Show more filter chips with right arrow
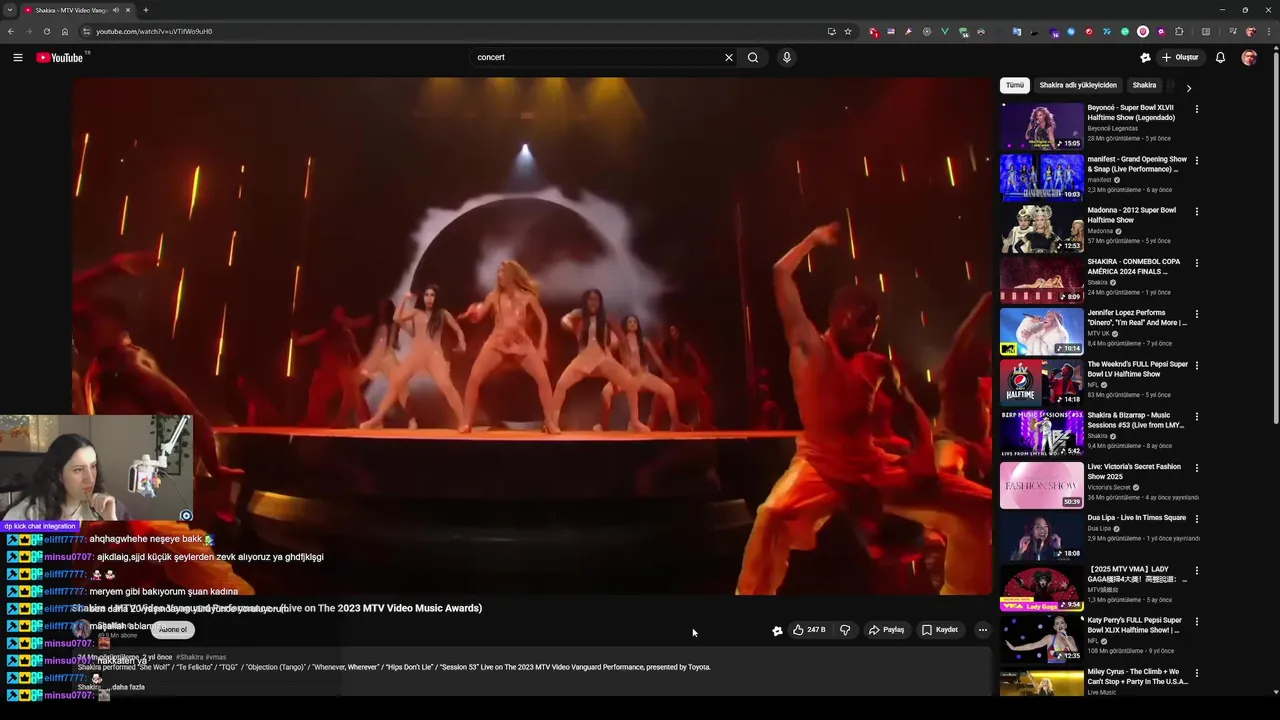This screenshot has width=1280, height=720. [x=1188, y=88]
